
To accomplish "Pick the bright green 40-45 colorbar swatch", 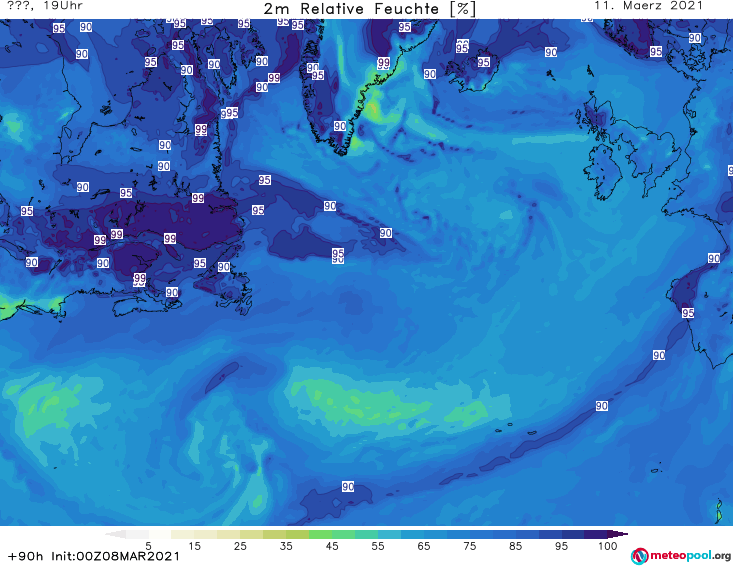I will pyautogui.click(x=320, y=534).
